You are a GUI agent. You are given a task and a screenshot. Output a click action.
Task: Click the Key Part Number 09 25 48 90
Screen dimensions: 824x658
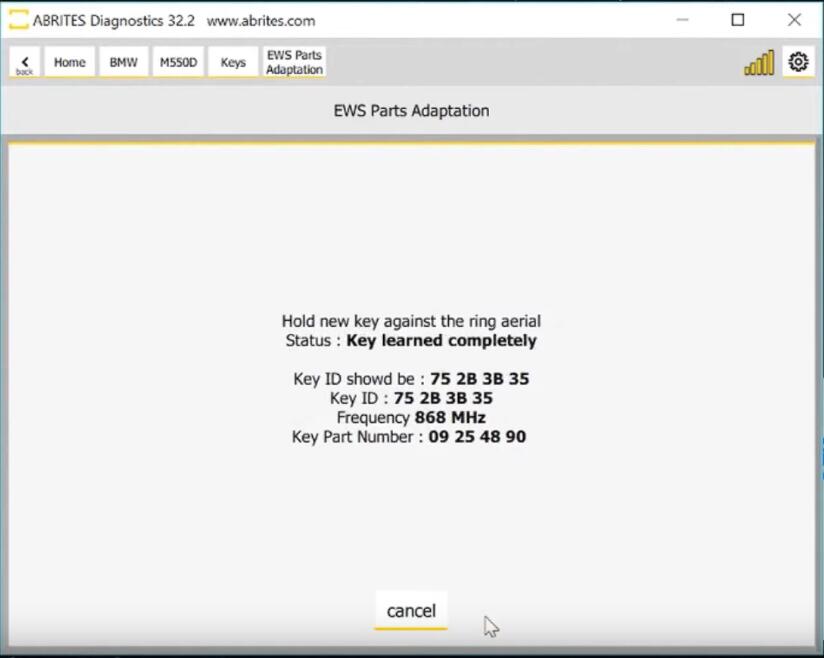point(409,437)
